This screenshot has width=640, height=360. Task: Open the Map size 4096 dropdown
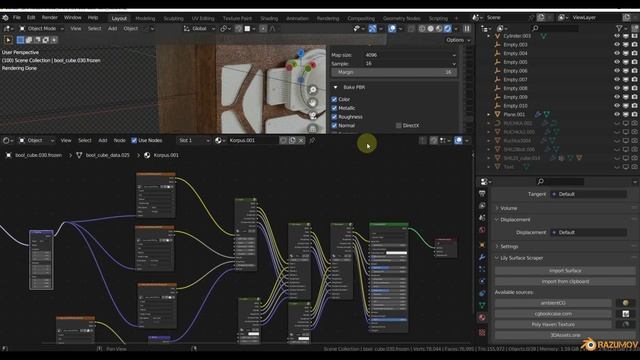click(x=410, y=55)
